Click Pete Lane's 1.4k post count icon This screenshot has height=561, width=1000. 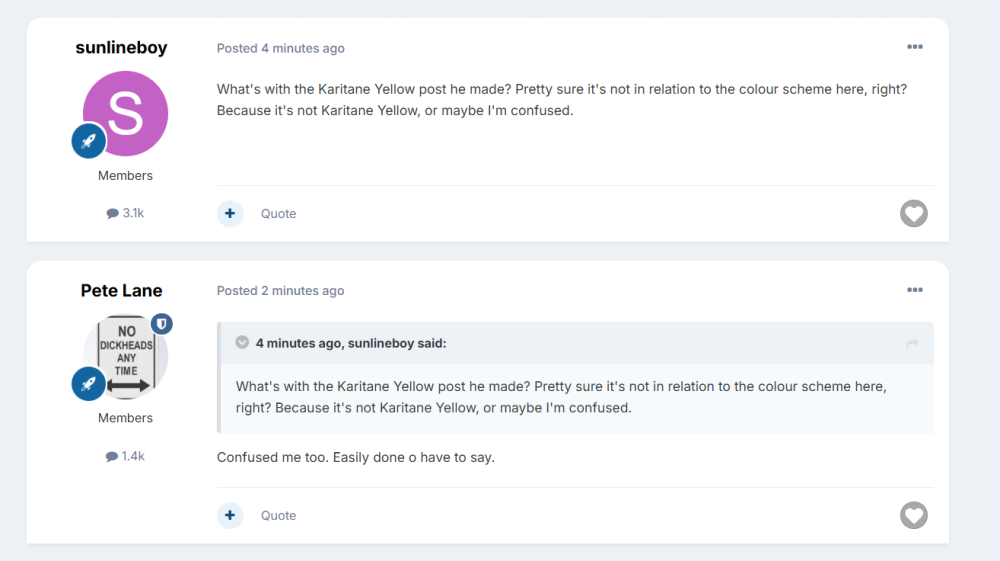click(x=112, y=456)
